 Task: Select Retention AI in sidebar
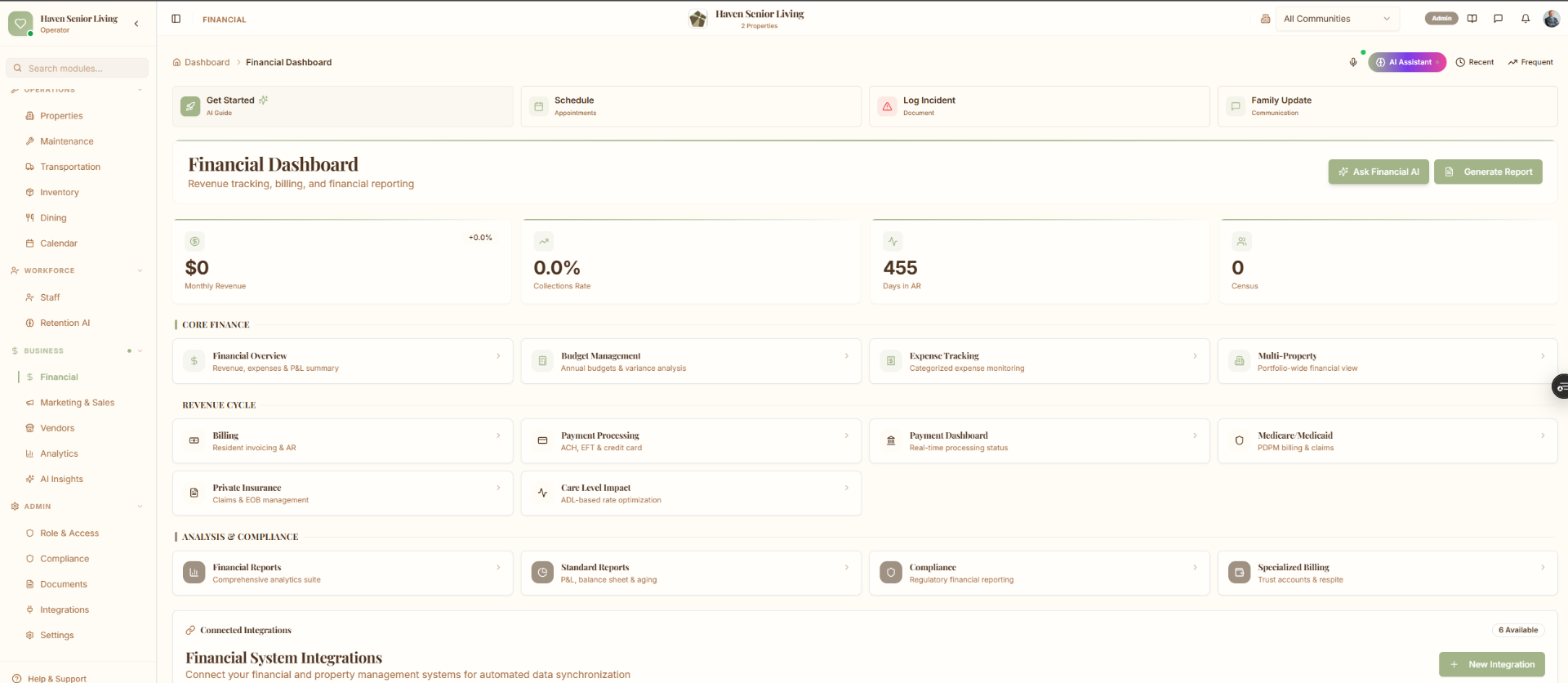[x=65, y=323]
